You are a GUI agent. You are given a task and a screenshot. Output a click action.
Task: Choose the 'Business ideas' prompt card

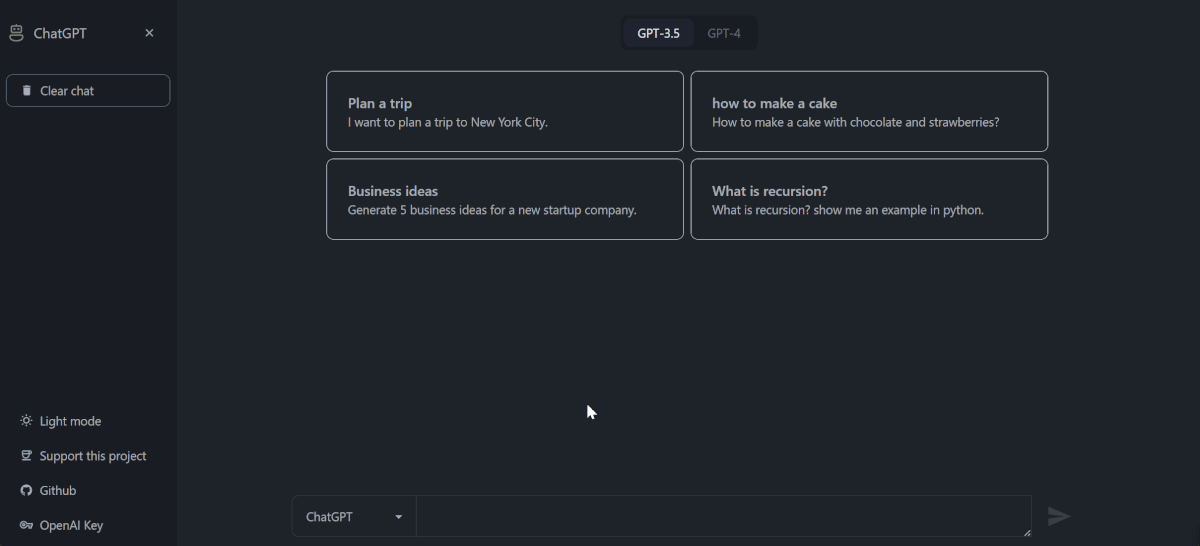(x=505, y=199)
